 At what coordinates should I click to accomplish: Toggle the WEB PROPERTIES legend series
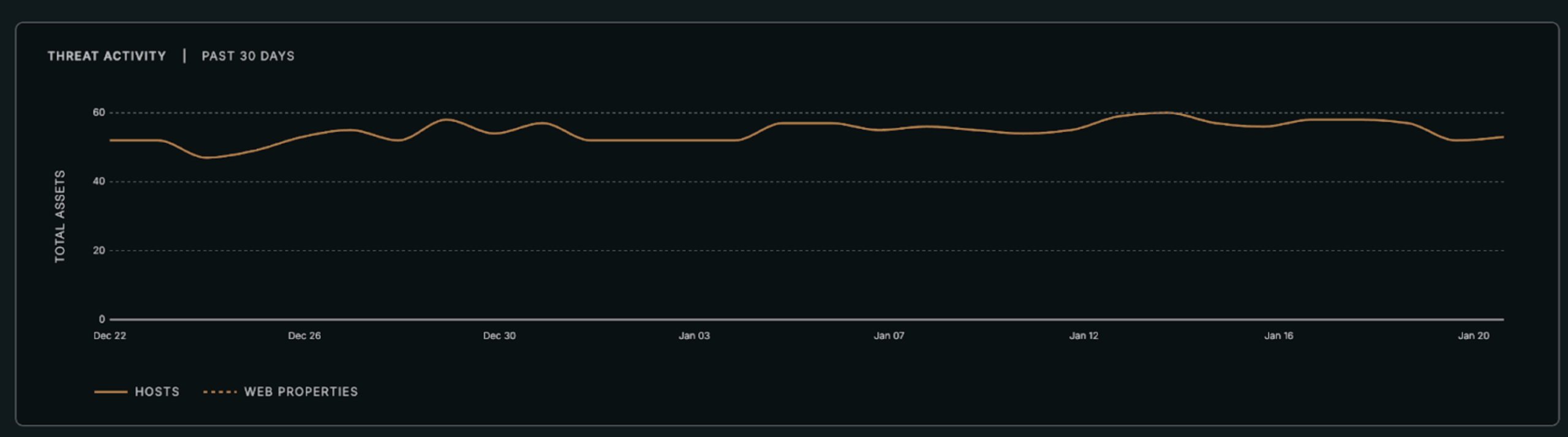point(281,392)
